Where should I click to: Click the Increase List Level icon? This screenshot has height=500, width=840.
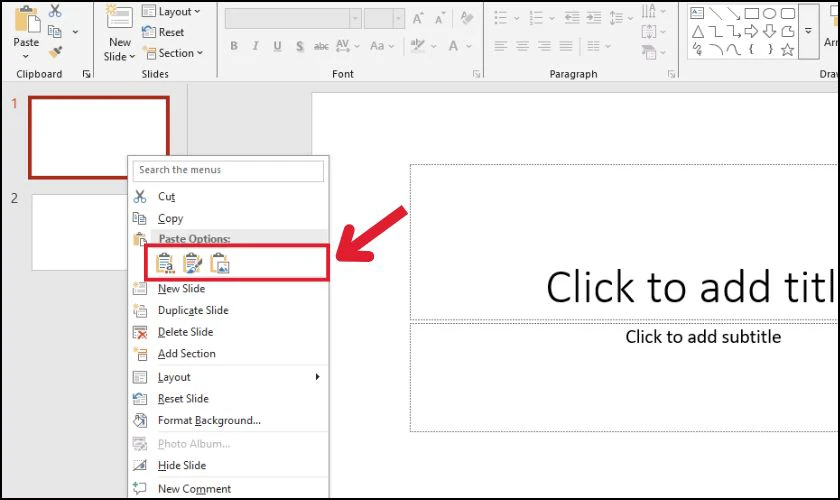tap(594, 18)
